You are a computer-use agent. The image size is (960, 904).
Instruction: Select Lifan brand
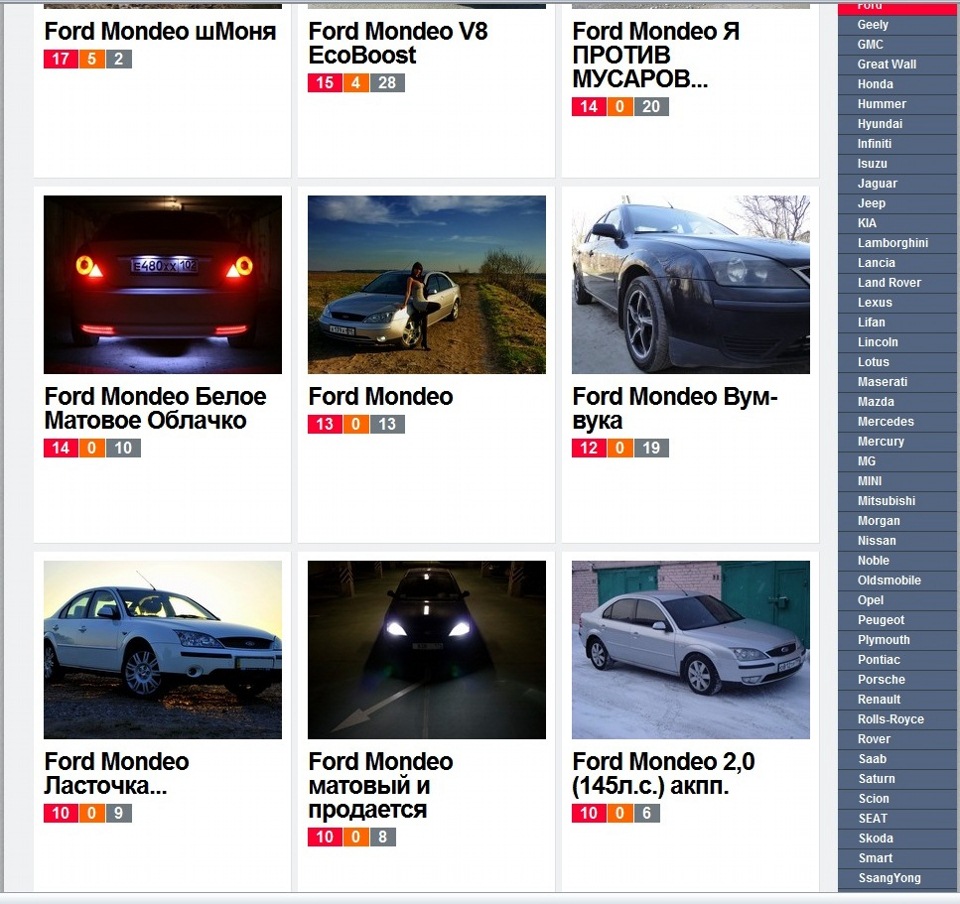coord(899,323)
